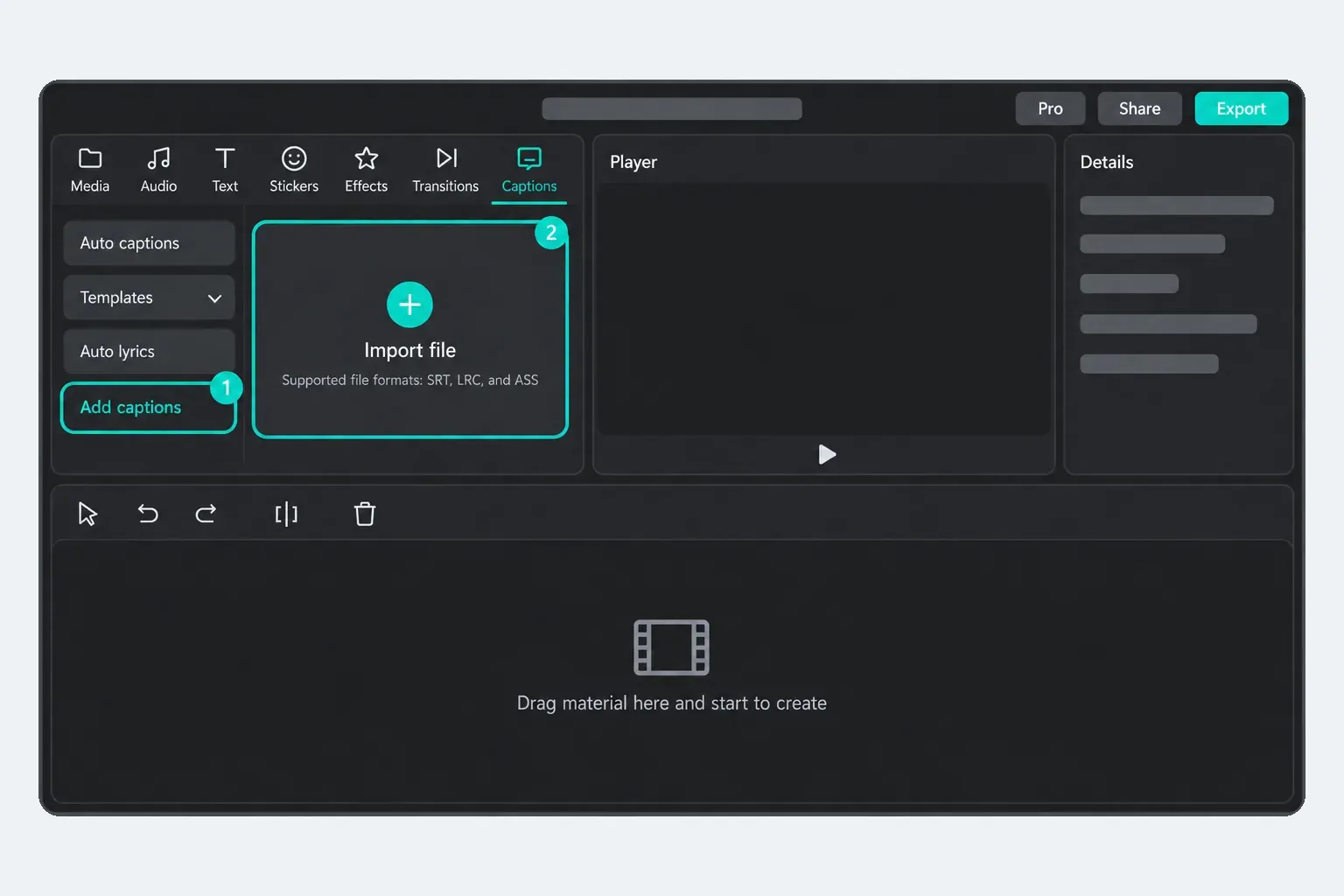Click the Auto captions option

[149, 243]
